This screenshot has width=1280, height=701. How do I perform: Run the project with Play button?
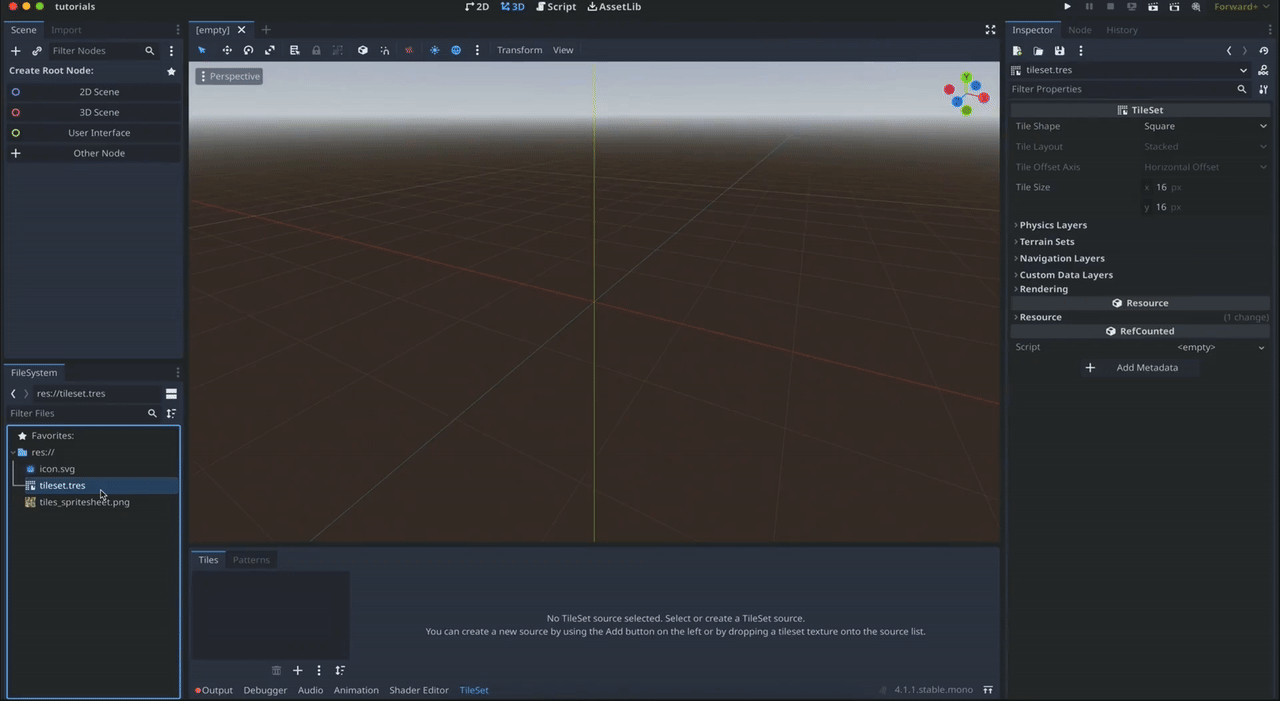point(1067,7)
